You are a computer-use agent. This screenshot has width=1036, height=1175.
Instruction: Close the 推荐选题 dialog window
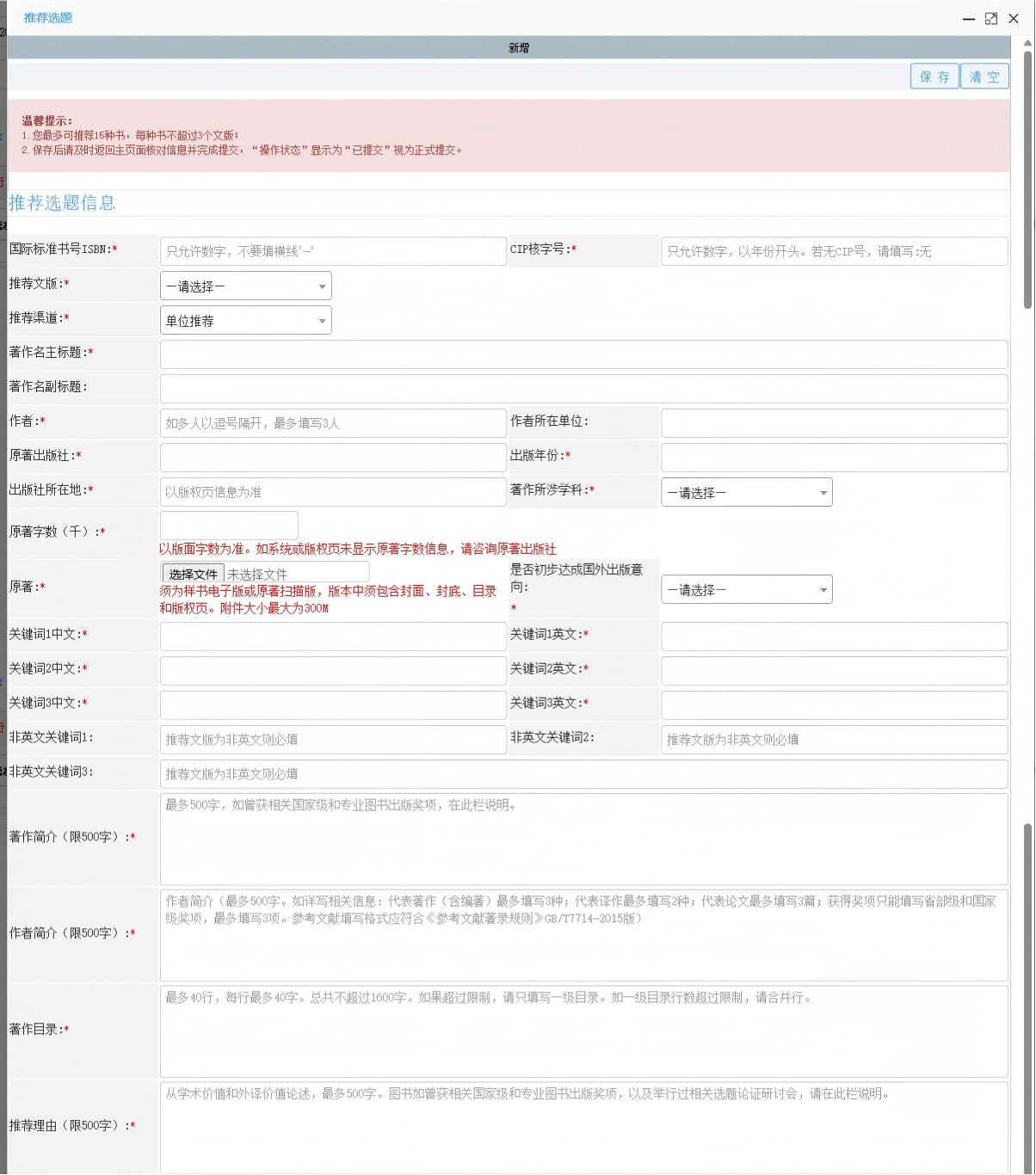click(x=1014, y=19)
